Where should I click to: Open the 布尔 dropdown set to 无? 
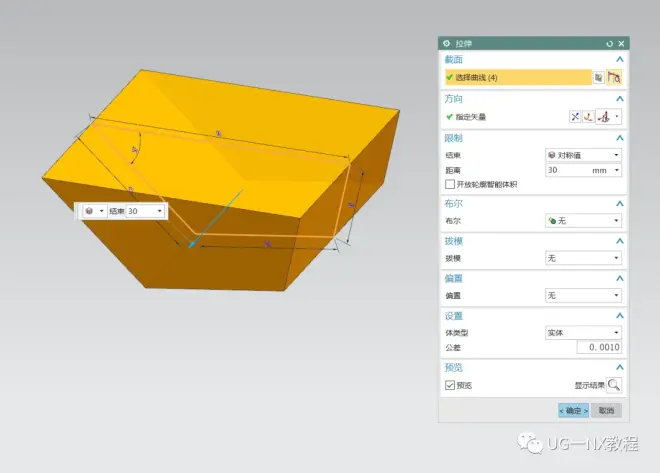coord(583,220)
